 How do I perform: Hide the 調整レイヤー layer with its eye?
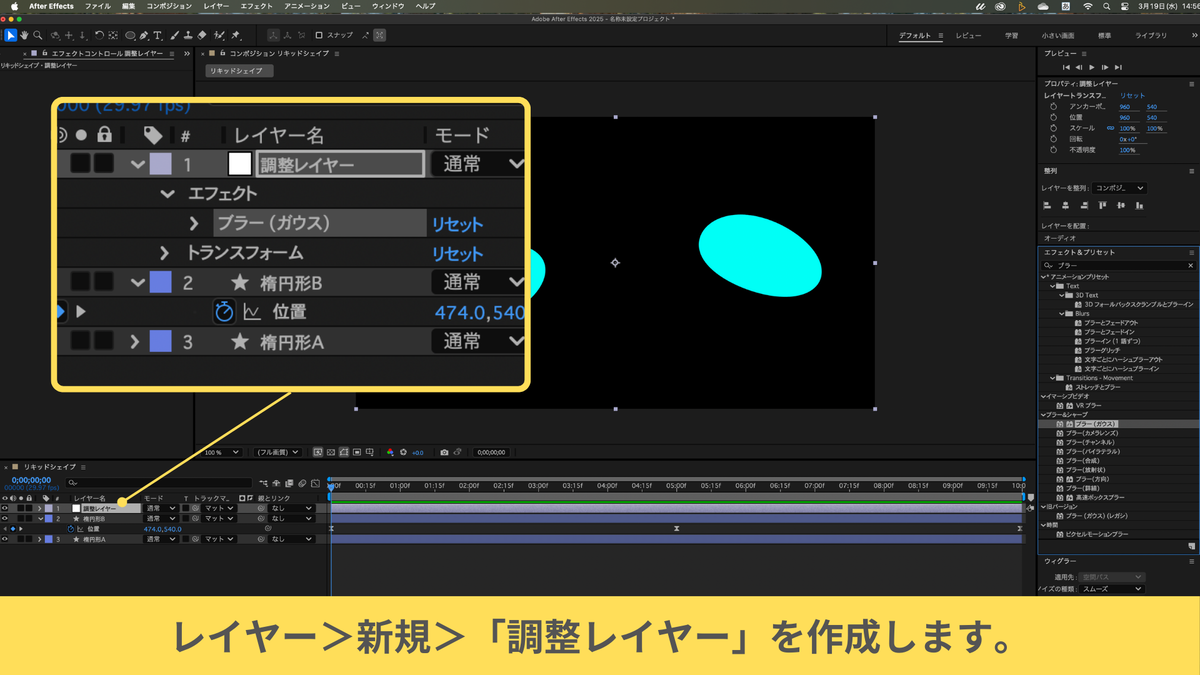pos(5,508)
